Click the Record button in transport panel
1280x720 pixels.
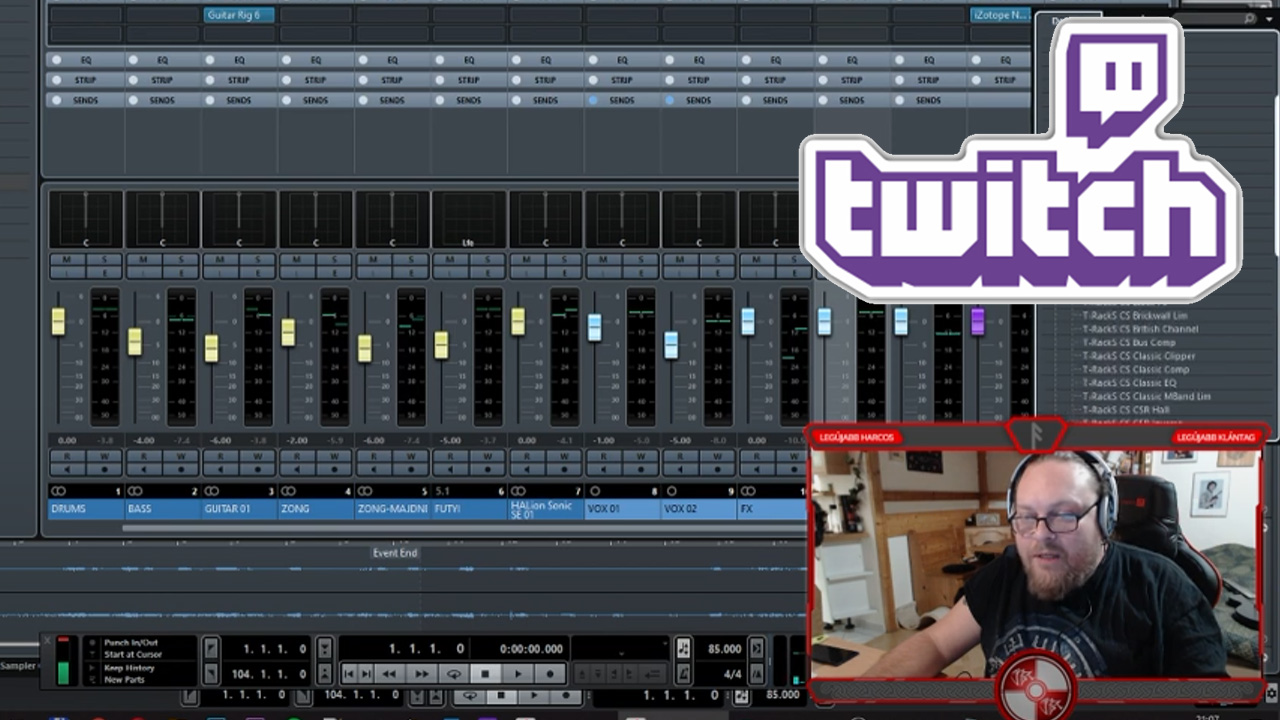pyautogui.click(x=549, y=674)
